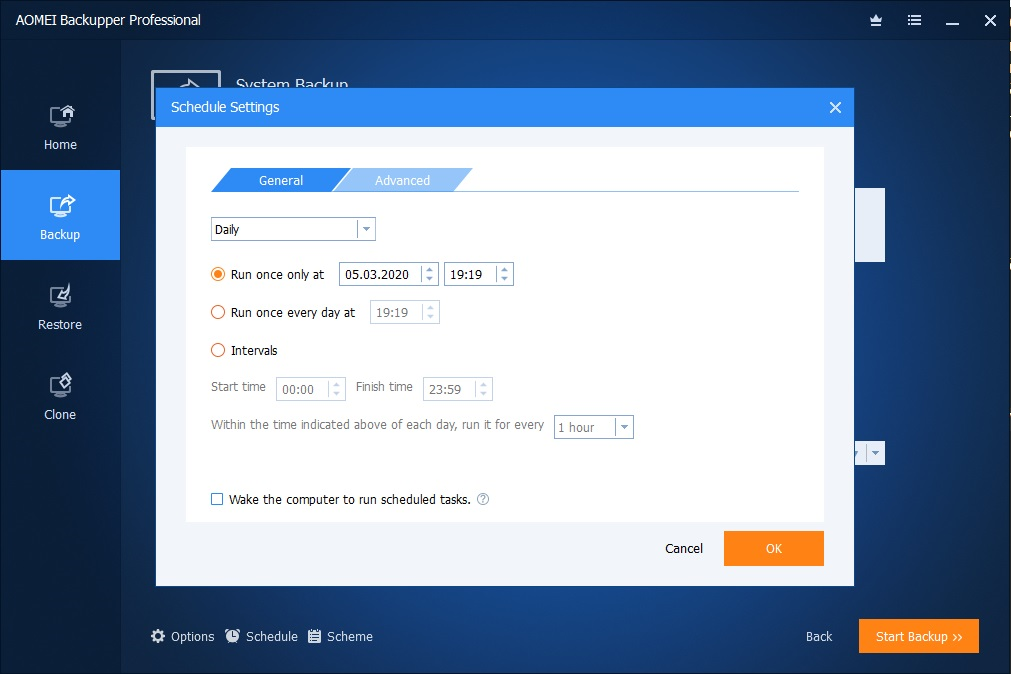Click the Finish time 23:59 field
The width and height of the screenshot is (1011, 674).
tap(458, 390)
